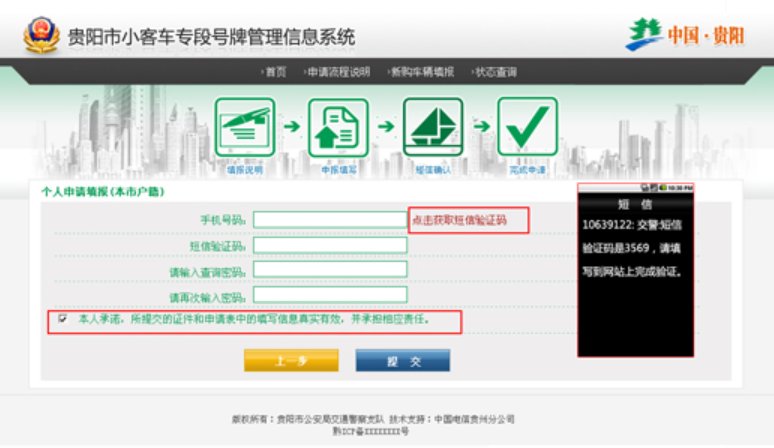Image resolution: width=774 pixels, height=448 pixels.
Task: Click the yellow 上一步 button
Action: click(x=291, y=361)
